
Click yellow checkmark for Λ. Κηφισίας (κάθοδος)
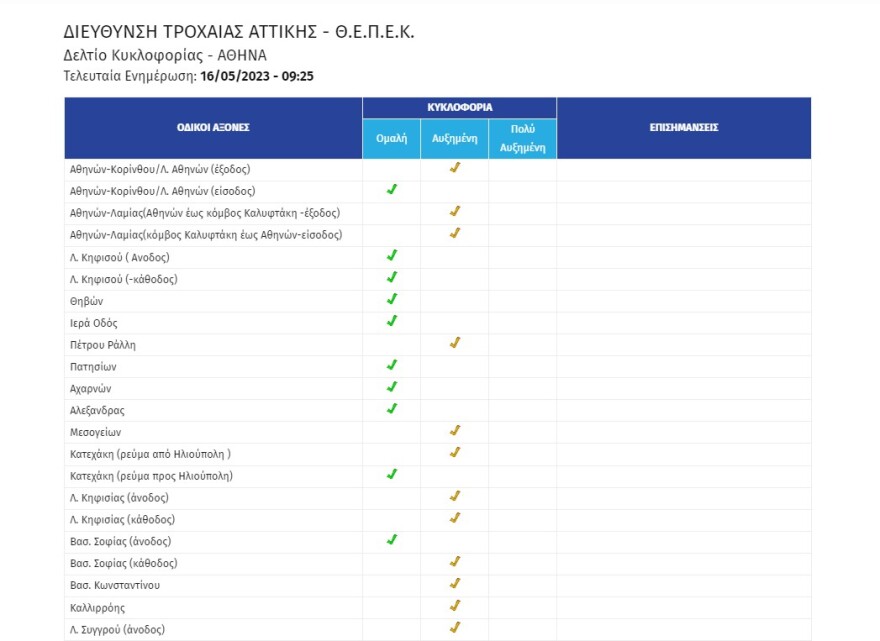click(x=455, y=518)
